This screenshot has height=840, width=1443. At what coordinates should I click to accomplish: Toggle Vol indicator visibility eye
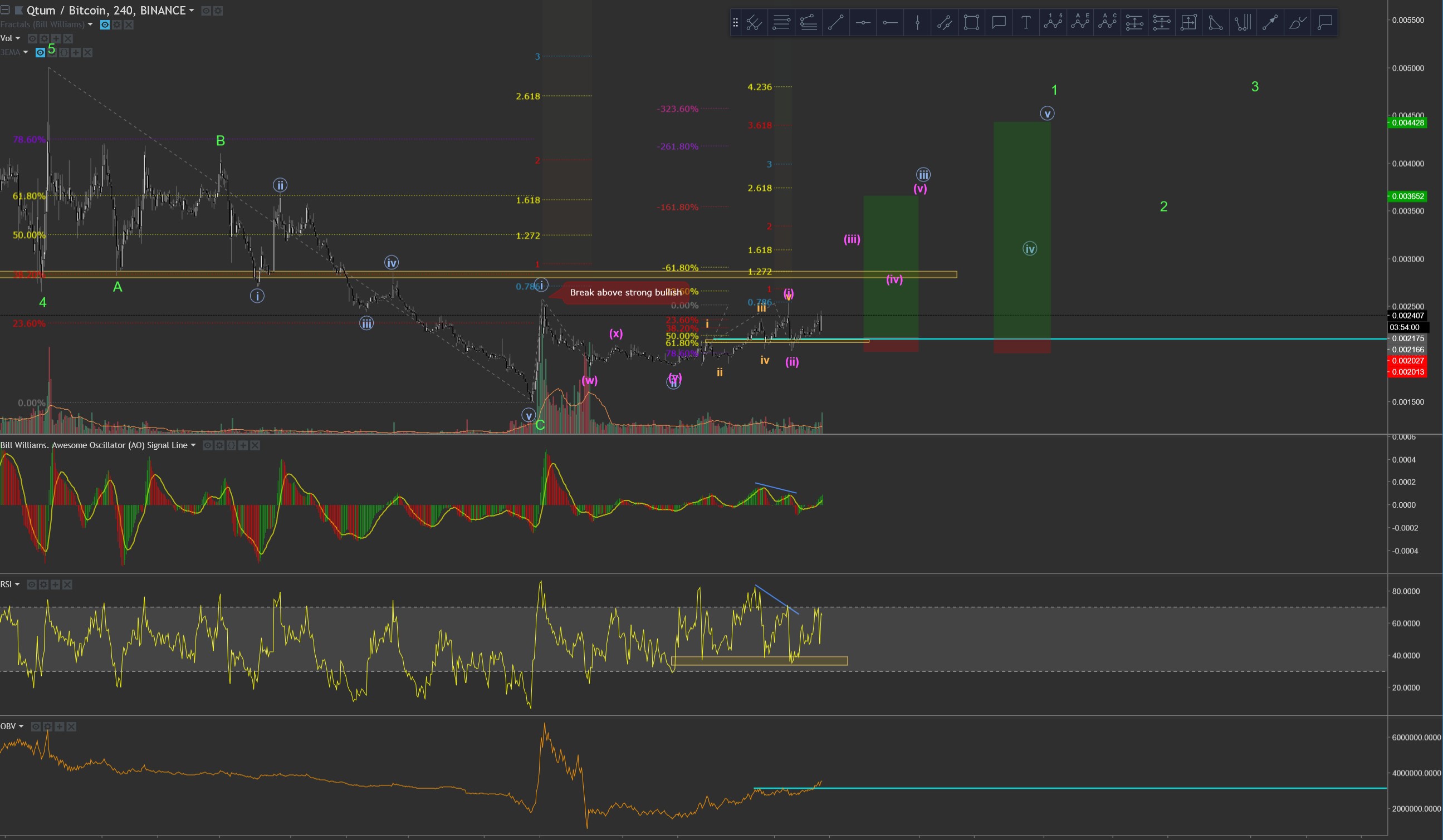[33, 38]
